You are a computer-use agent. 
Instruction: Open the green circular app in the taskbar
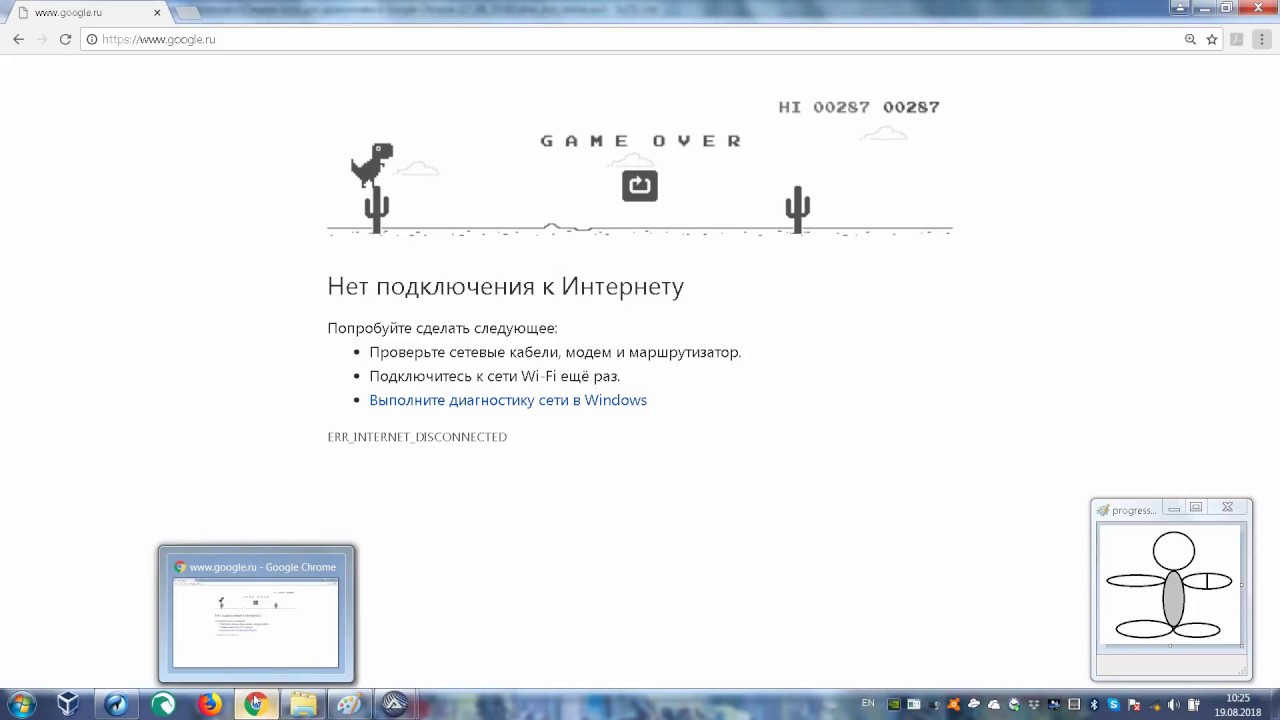163,704
